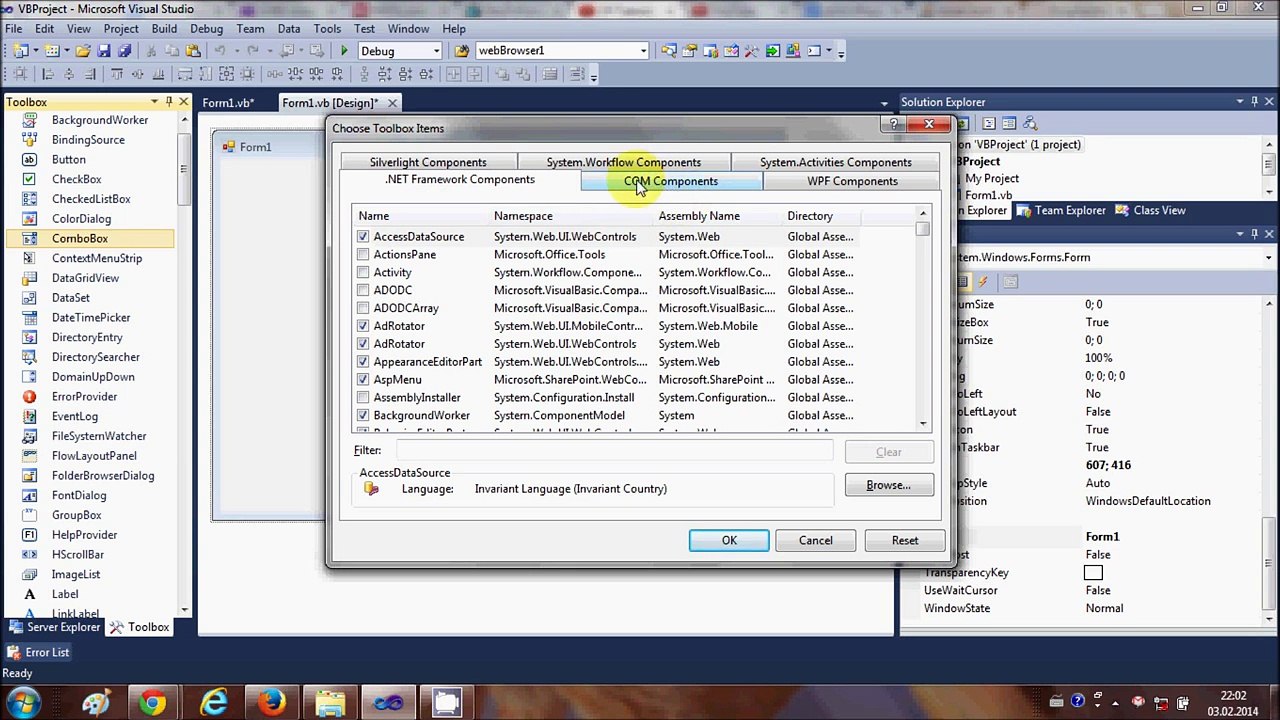Click the Align Tops layout icon
This screenshot has height=720, width=1280.
point(117,74)
